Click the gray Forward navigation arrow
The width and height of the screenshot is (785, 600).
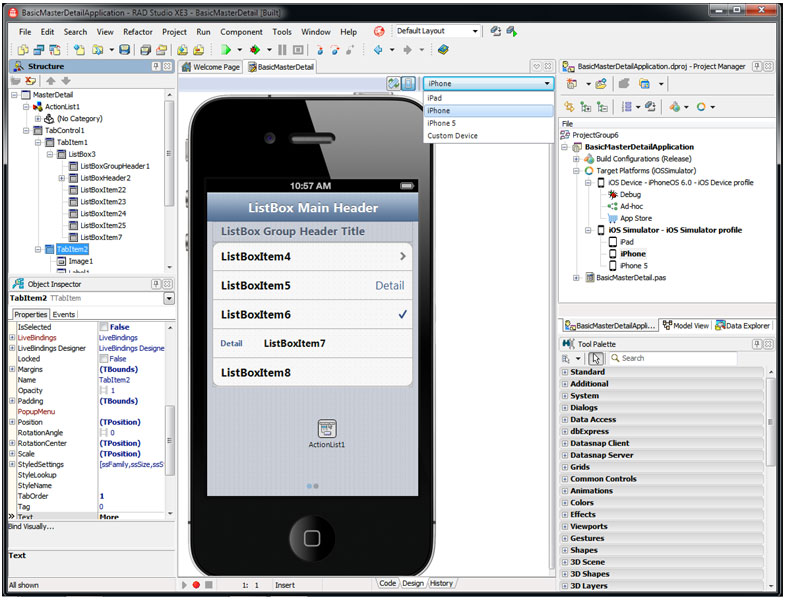(408, 50)
